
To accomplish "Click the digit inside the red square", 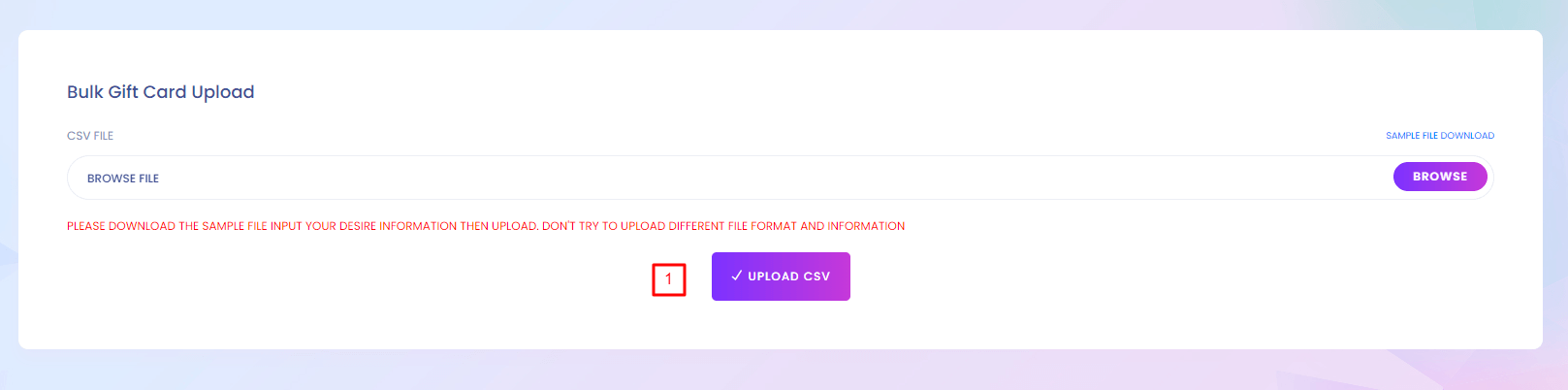I will tap(668, 279).
